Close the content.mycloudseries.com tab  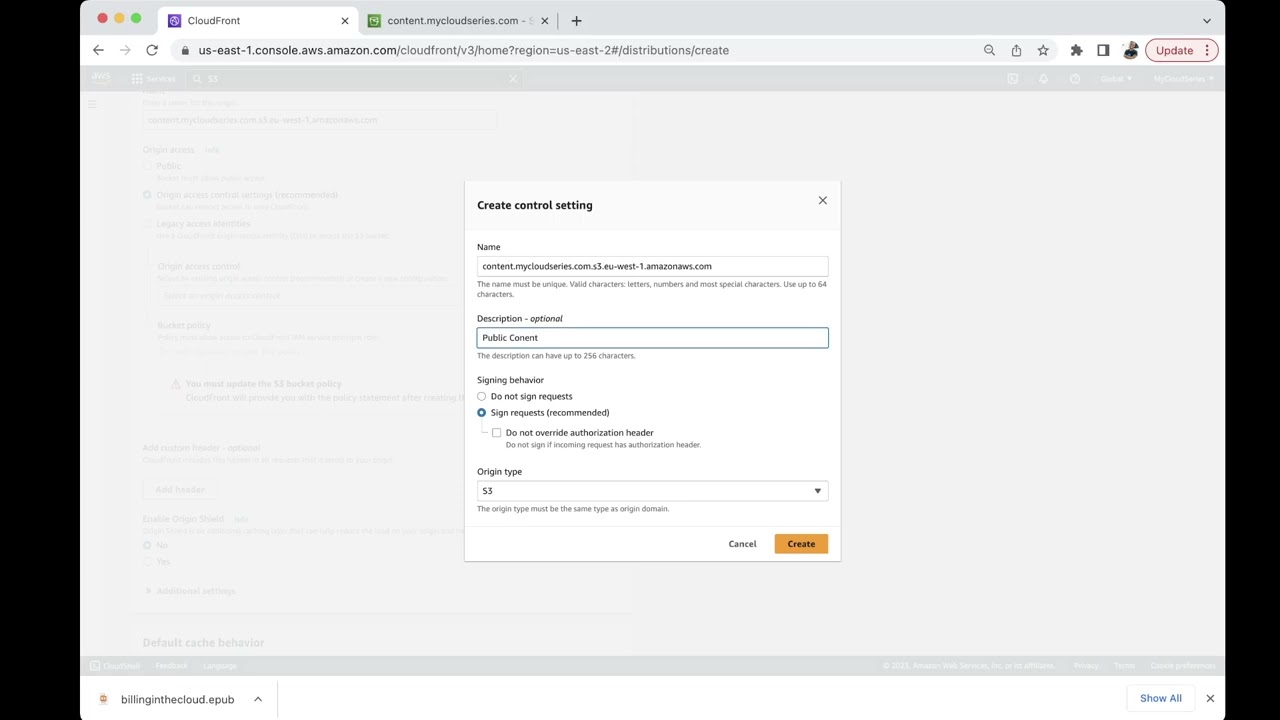click(x=545, y=20)
